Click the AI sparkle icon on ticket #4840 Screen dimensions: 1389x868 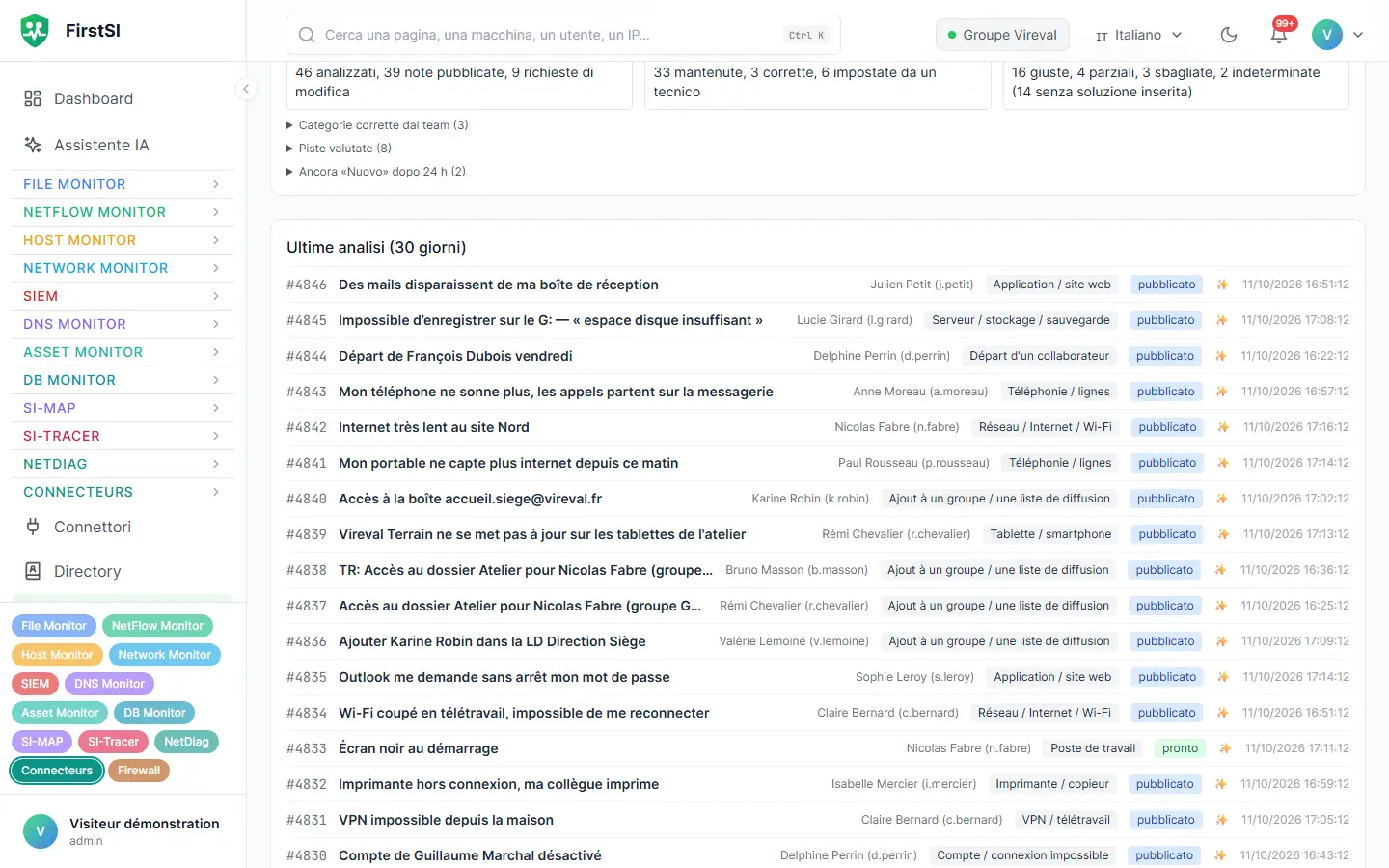[1221, 499]
